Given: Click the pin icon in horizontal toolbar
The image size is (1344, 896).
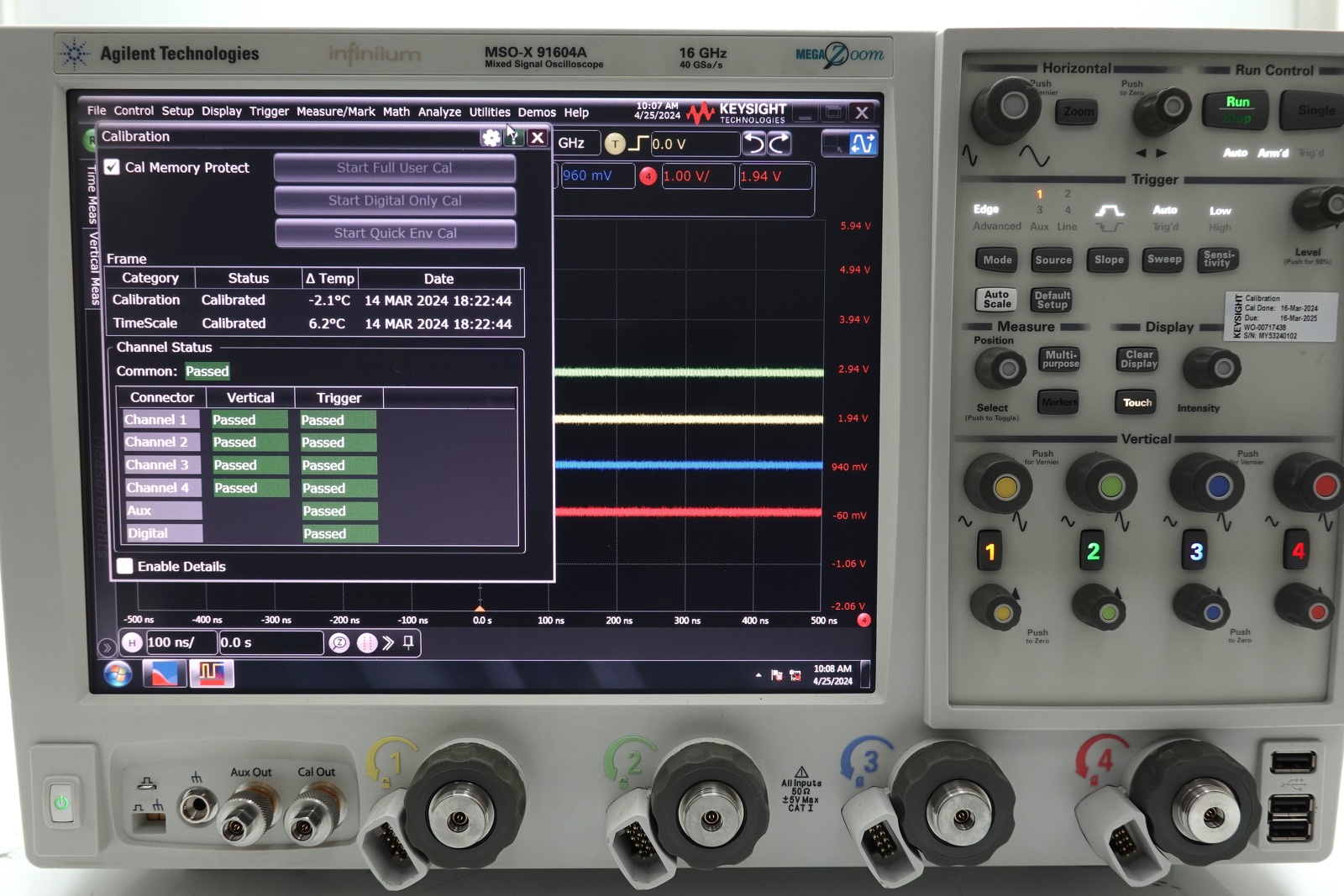Looking at the screenshot, I should coord(408,642).
